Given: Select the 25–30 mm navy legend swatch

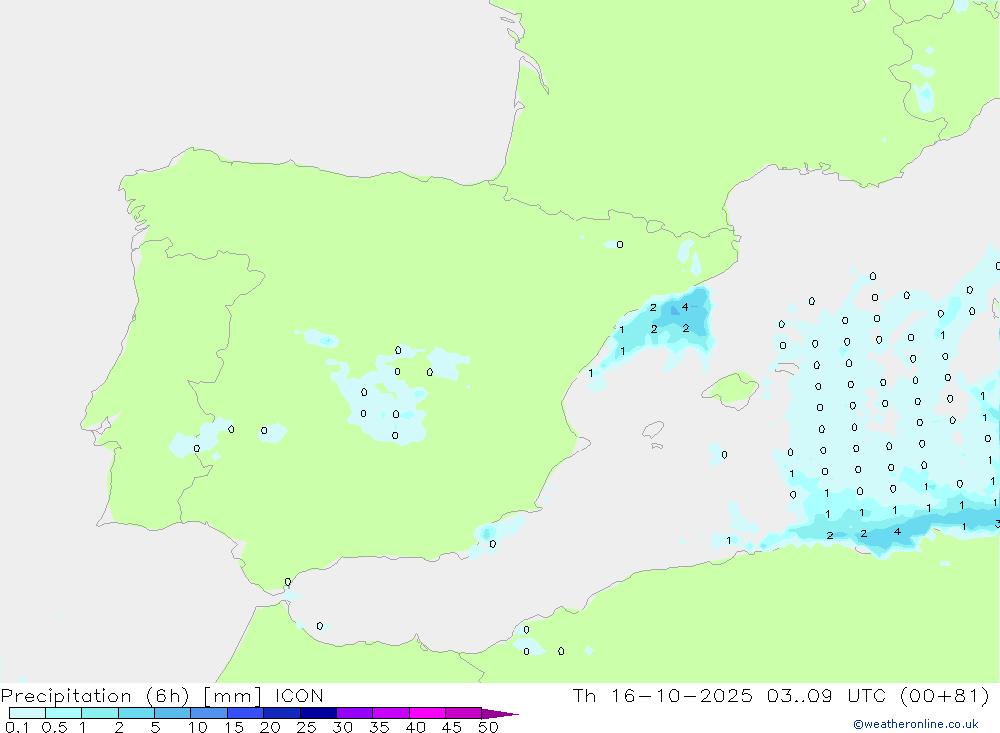Looking at the screenshot, I should (x=318, y=713).
